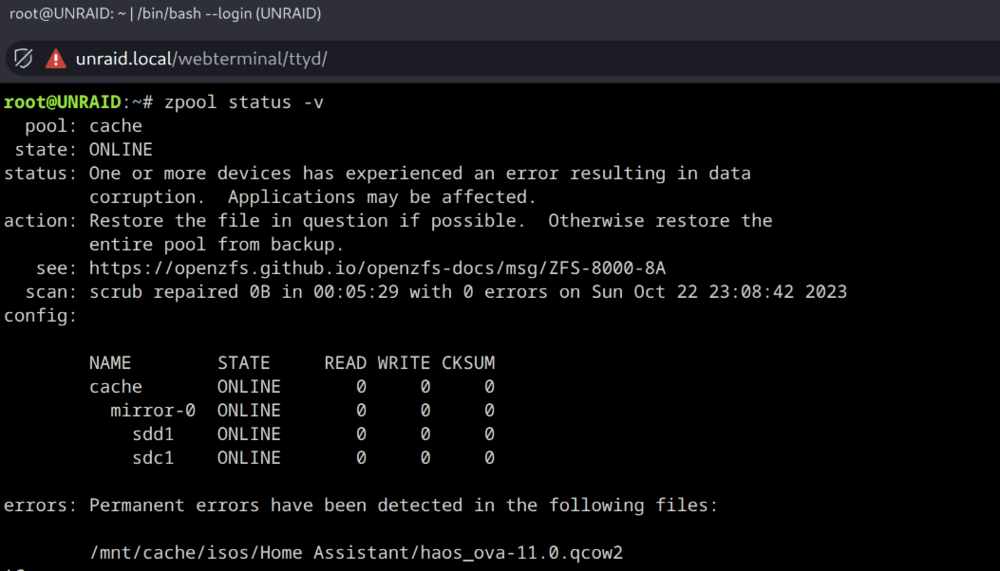
Task: Click the pool name value 'cache' after 'pool:'
Action: (115, 126)
